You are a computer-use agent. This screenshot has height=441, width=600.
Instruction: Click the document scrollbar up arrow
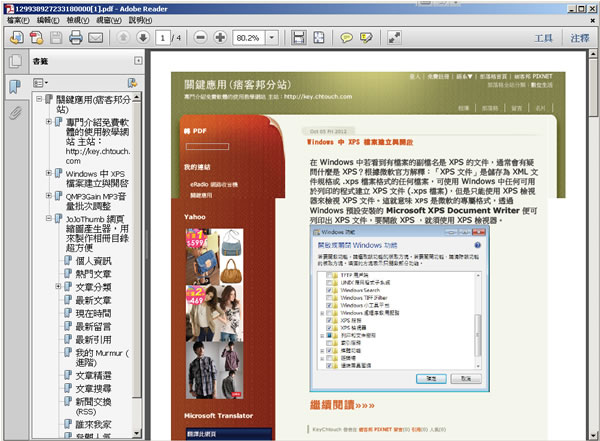[x=593, y=54]
